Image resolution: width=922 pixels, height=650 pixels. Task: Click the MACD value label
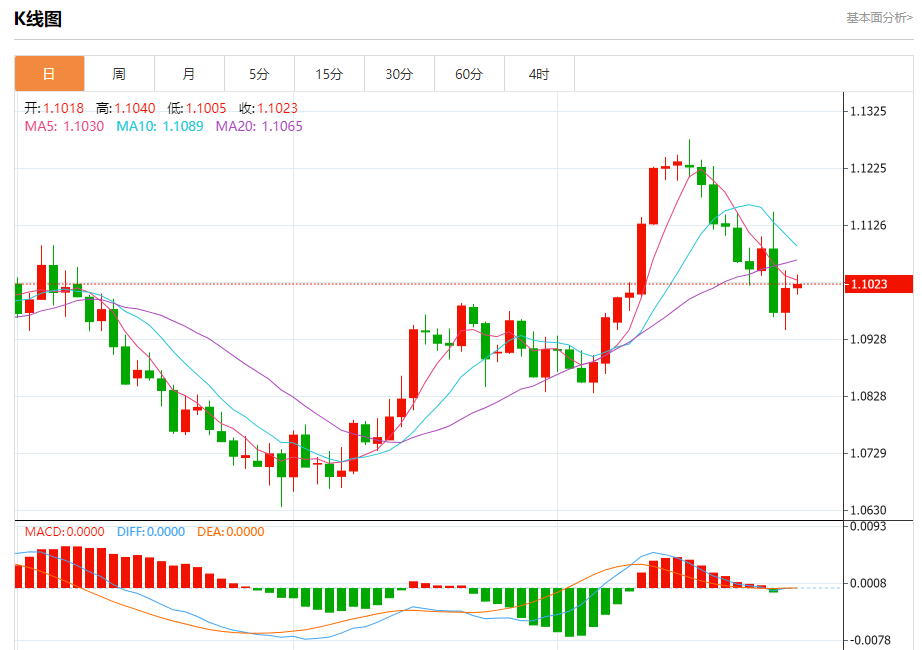click(65, 532)
